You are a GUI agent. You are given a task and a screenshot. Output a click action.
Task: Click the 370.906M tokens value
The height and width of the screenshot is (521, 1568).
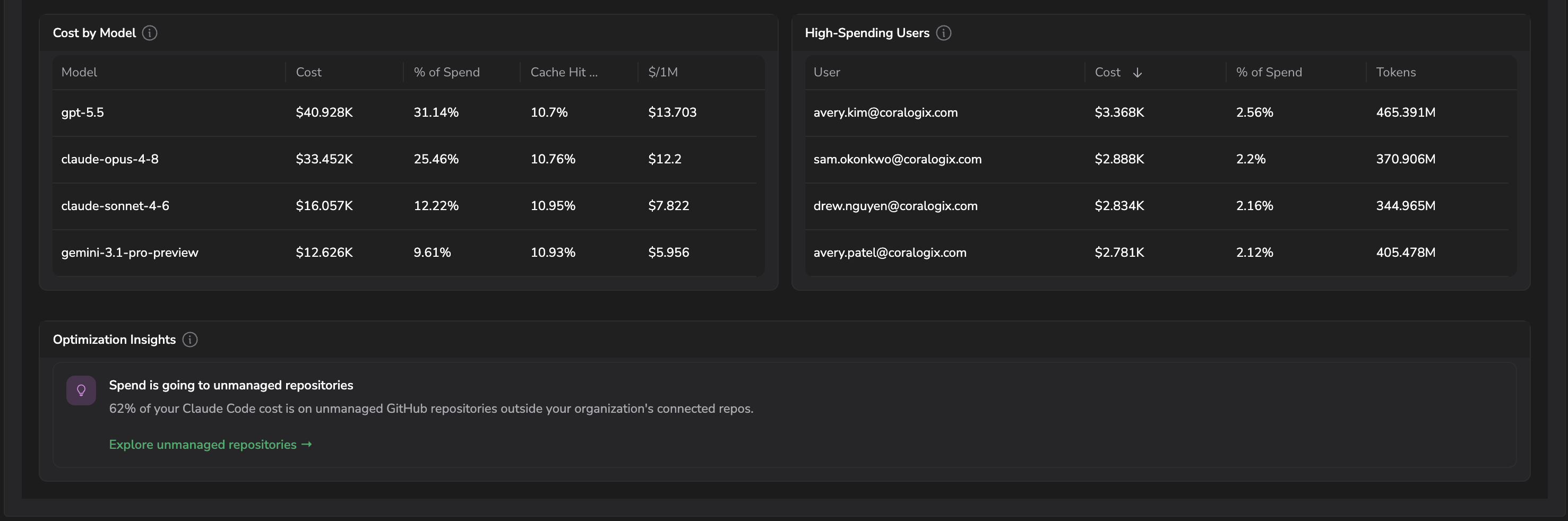(x=1406, y=160)
